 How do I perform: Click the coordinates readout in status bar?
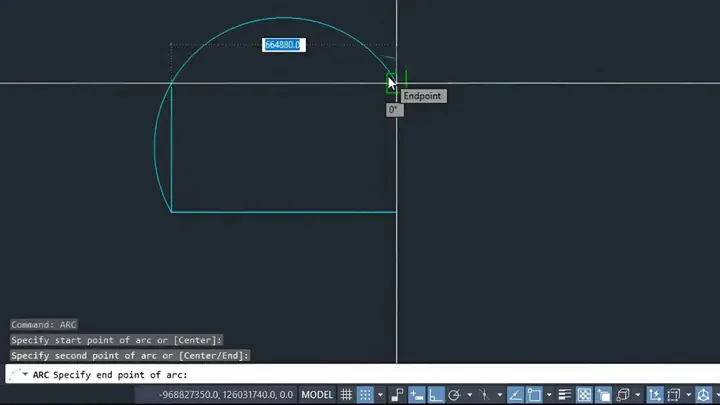tap(225, 394)
